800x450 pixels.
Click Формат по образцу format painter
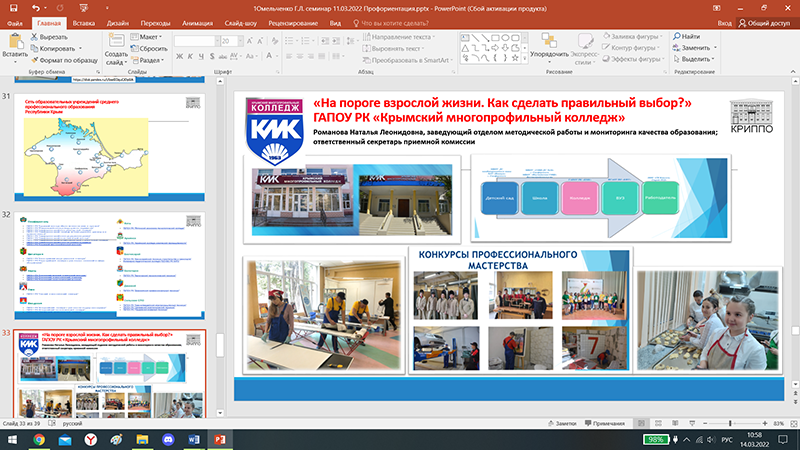64,60
